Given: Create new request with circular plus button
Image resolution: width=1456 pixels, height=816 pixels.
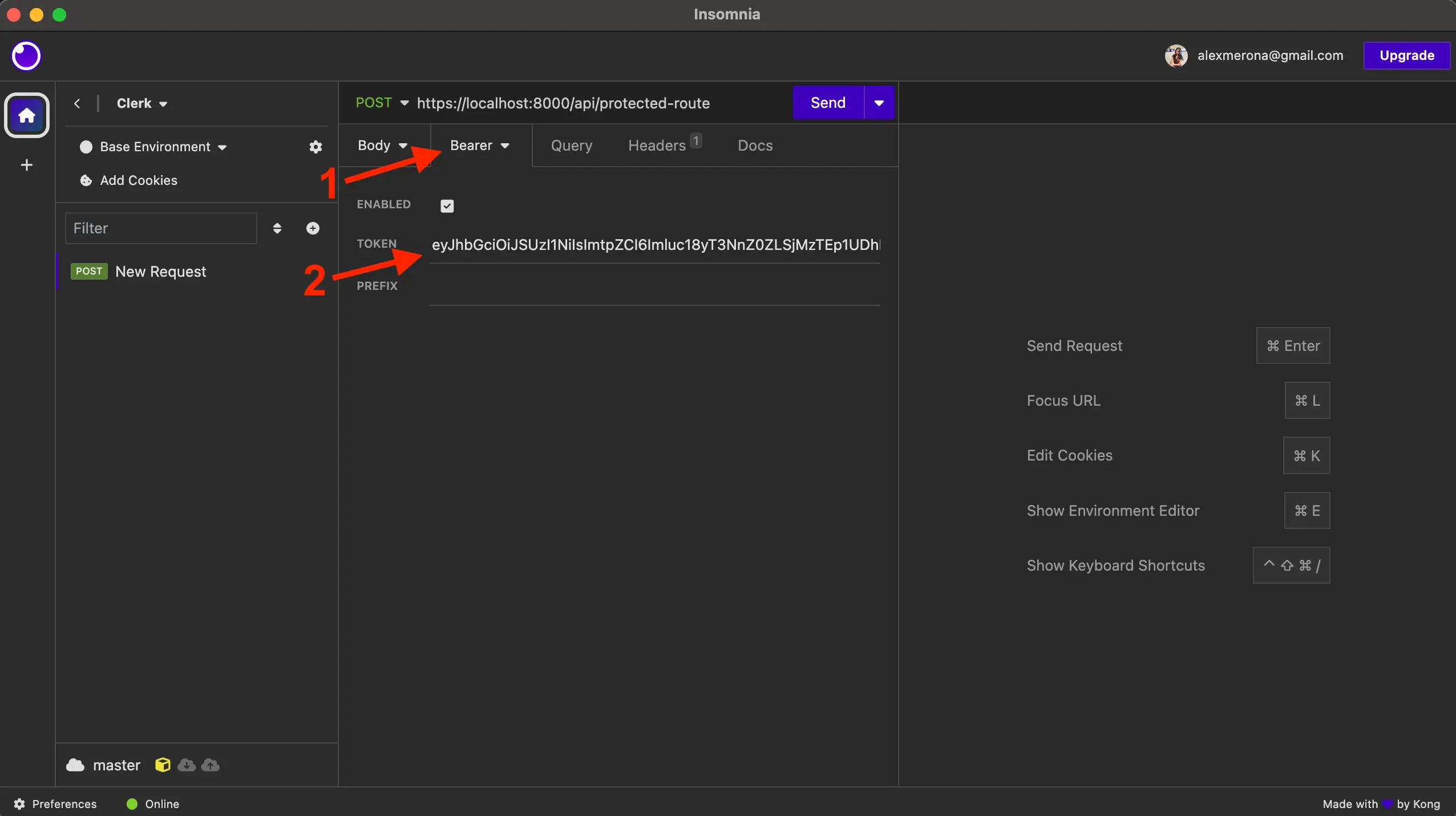Looking at the screenshot, I should (313, 228).
